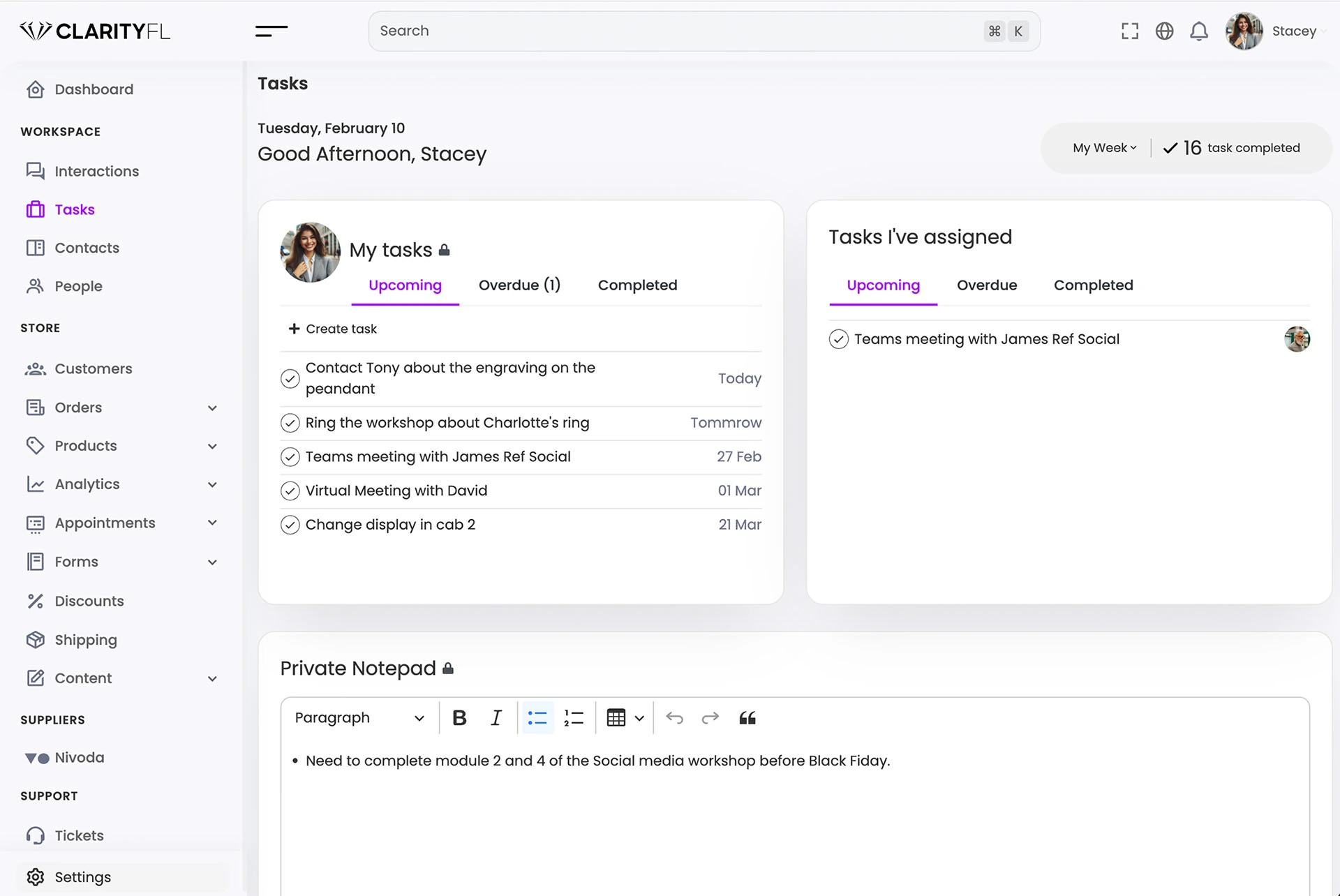Expand the Orders sidebar menu
Image resolution: width=1340 pixels, height=896 pixels.
click(212, 408)
